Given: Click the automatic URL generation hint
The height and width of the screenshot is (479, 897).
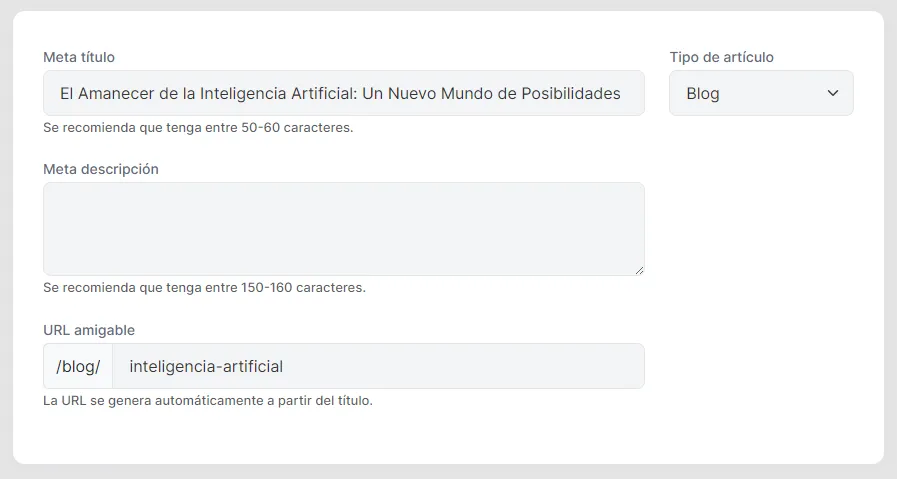Looking at the screenshot, I should coord(208,401).
